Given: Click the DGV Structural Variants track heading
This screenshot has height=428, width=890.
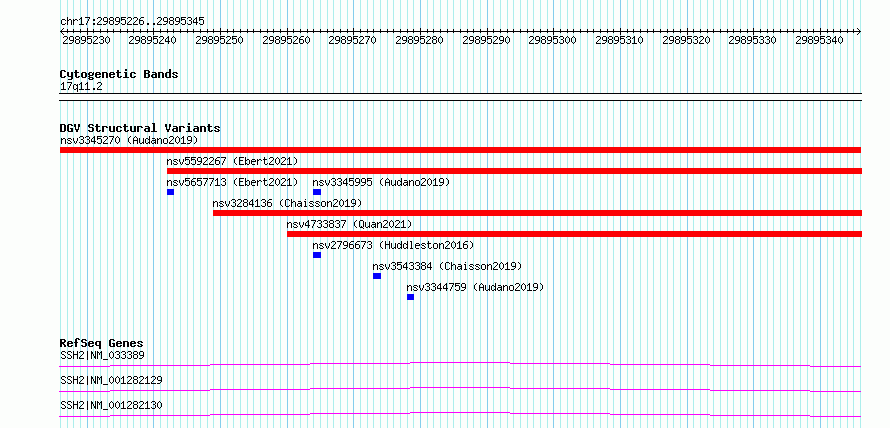Looking at the screenshot, I should pos(140,128).
